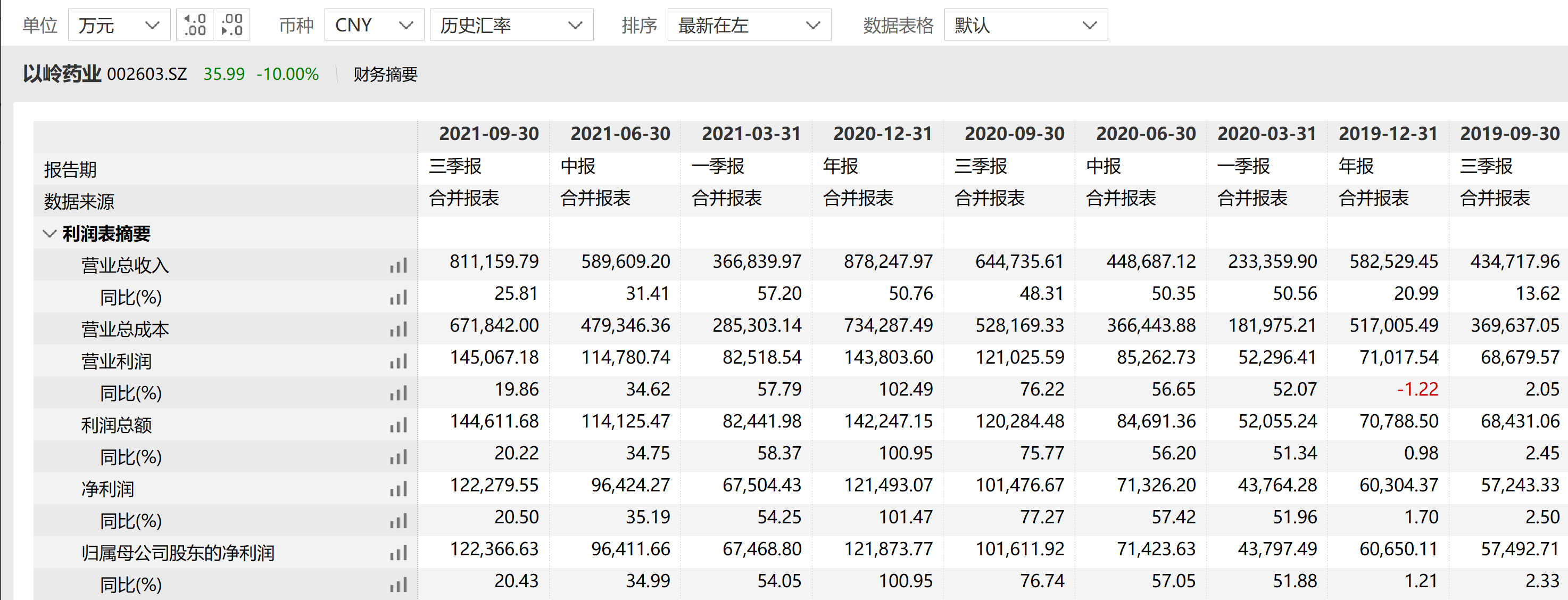1568x600 pixels.
Task: Select the 2020-12-31 column header
Action: point(882,134)
